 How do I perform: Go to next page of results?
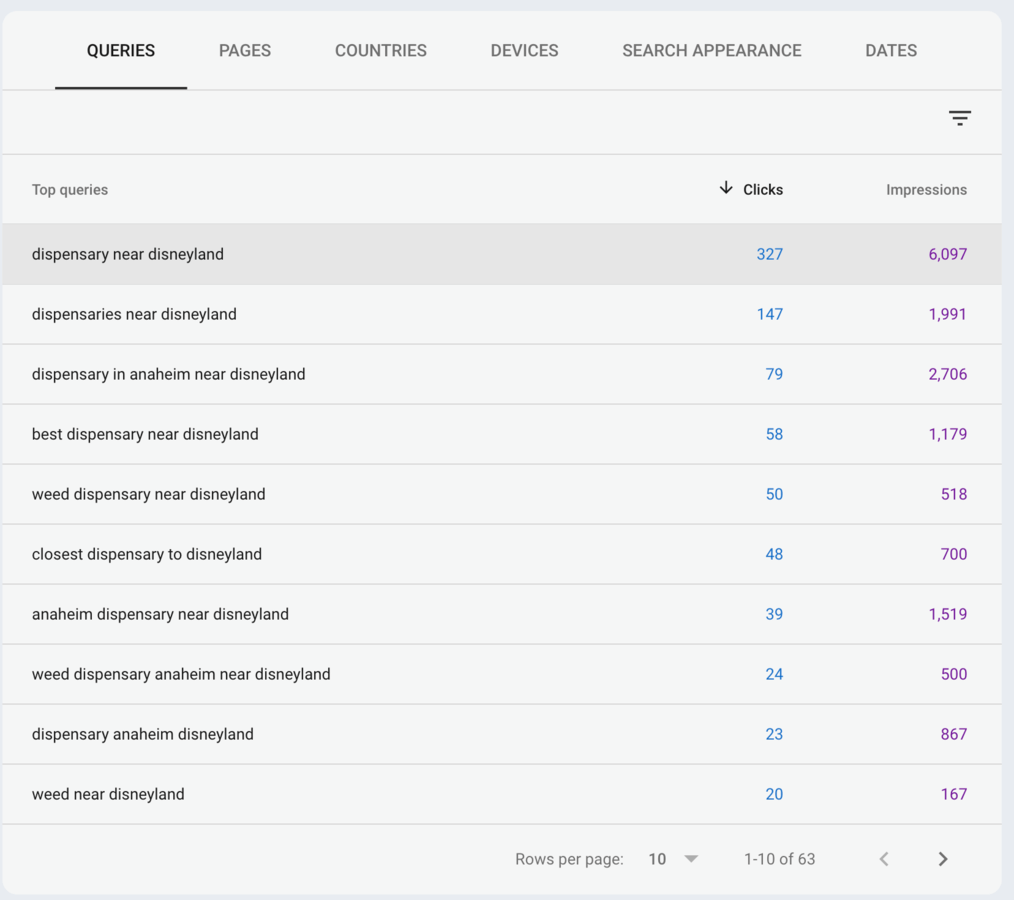(x=943, y=859)
